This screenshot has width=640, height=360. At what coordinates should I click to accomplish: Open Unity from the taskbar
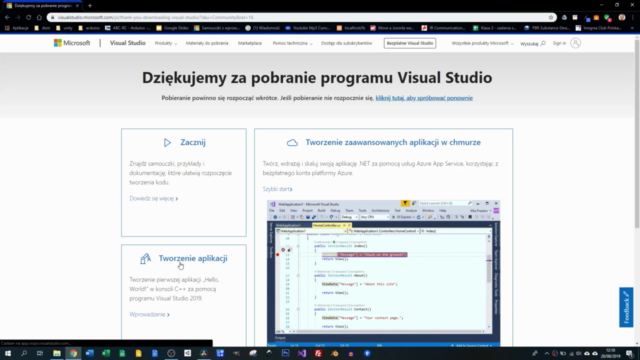(x=187, y=353)
